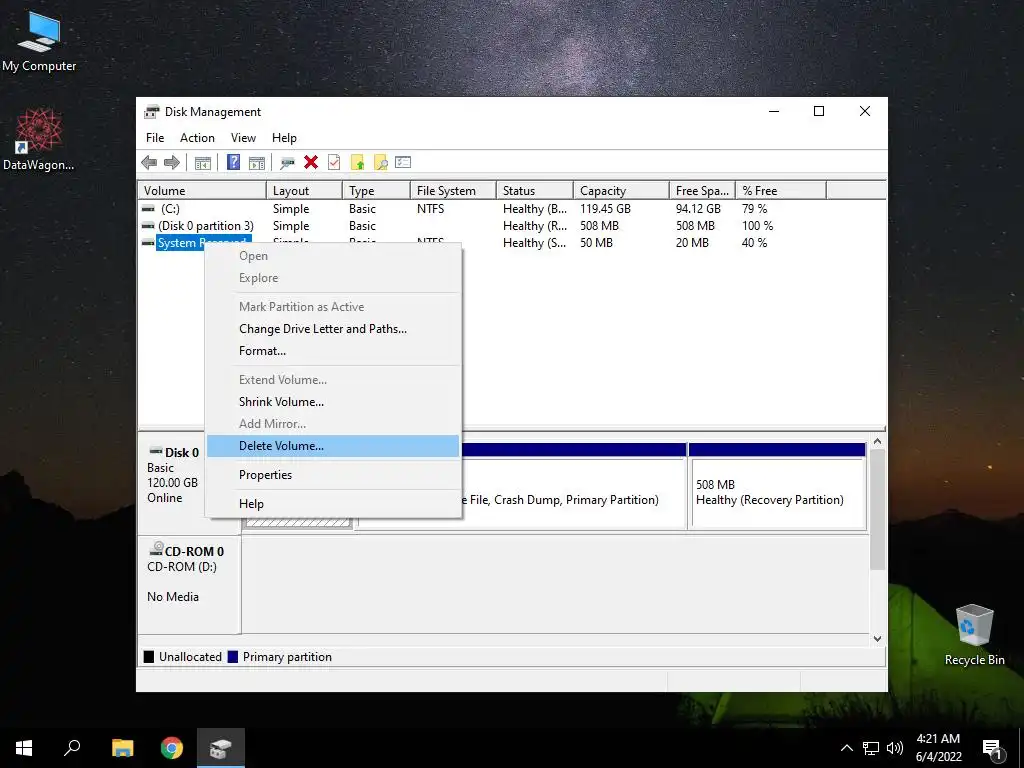Sort by the Type column header
Viewport: 1024px width, 768px height.
tap(377, 191)
